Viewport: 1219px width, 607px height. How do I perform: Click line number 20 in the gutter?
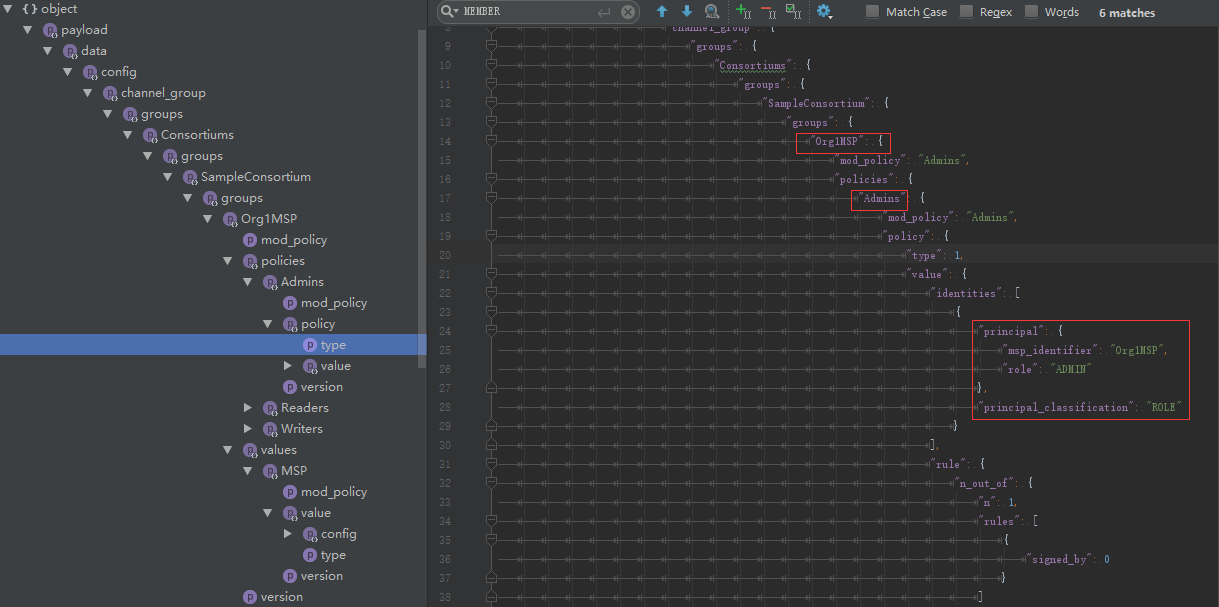(445, 255)
